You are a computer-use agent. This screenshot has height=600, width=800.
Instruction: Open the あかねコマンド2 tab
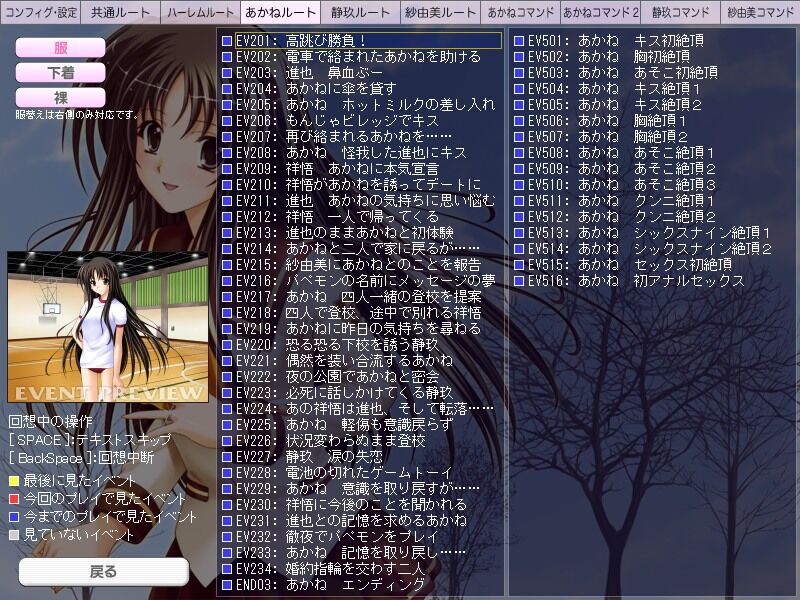coord(601,12)
